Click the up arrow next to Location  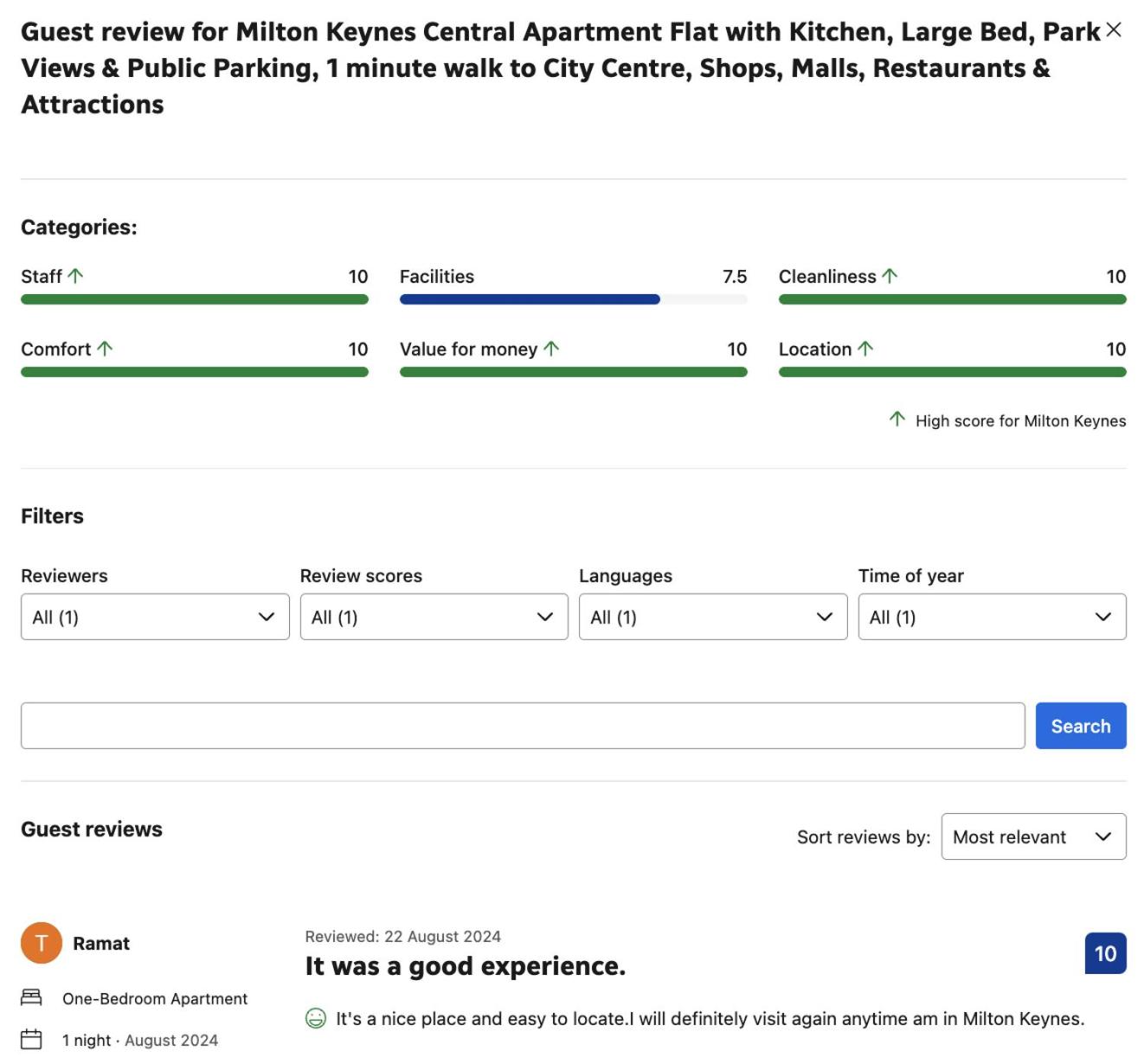click(865, 349)
